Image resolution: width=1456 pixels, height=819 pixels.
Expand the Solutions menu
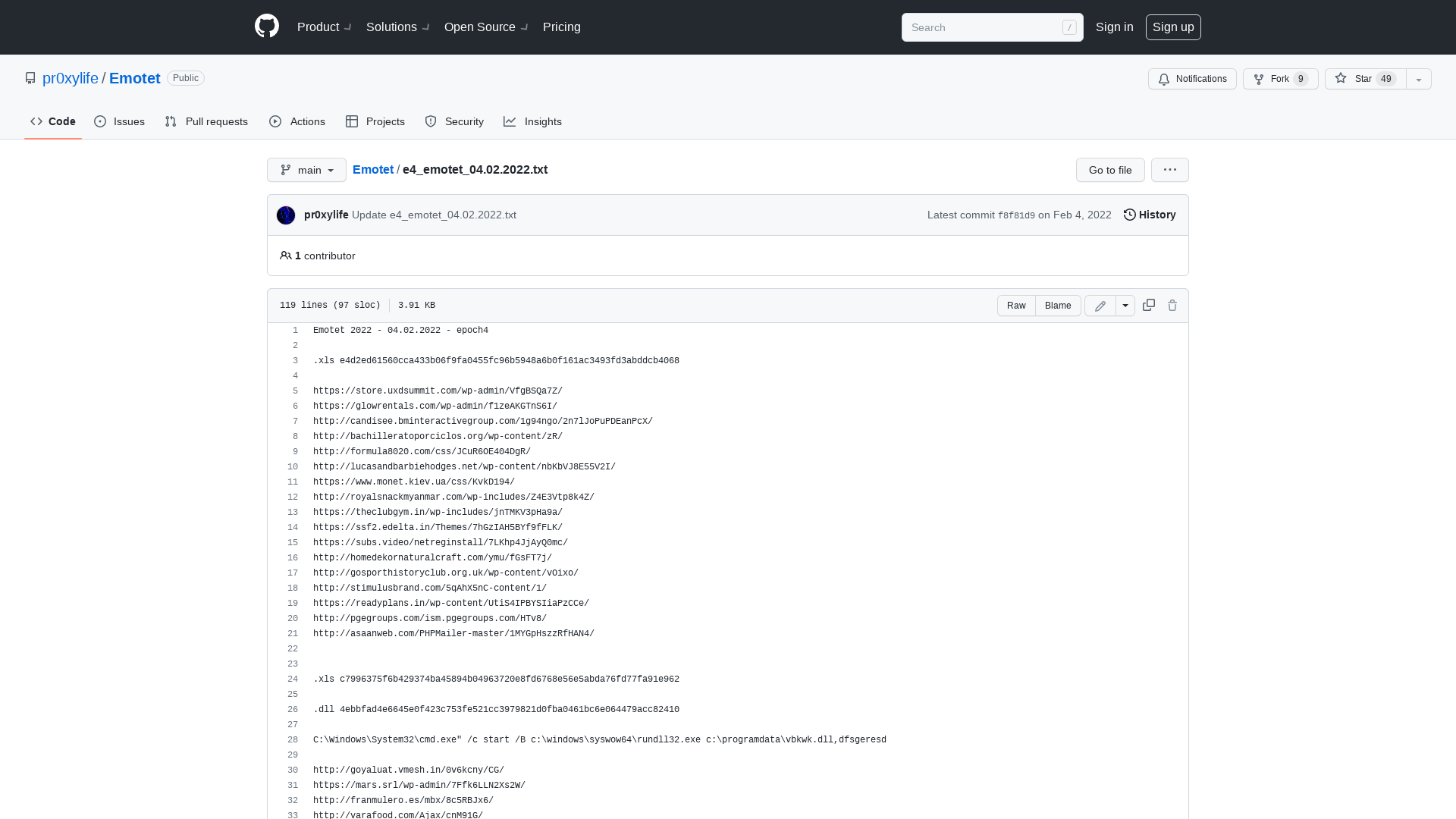pyautogui.click(x=397, y=27)
